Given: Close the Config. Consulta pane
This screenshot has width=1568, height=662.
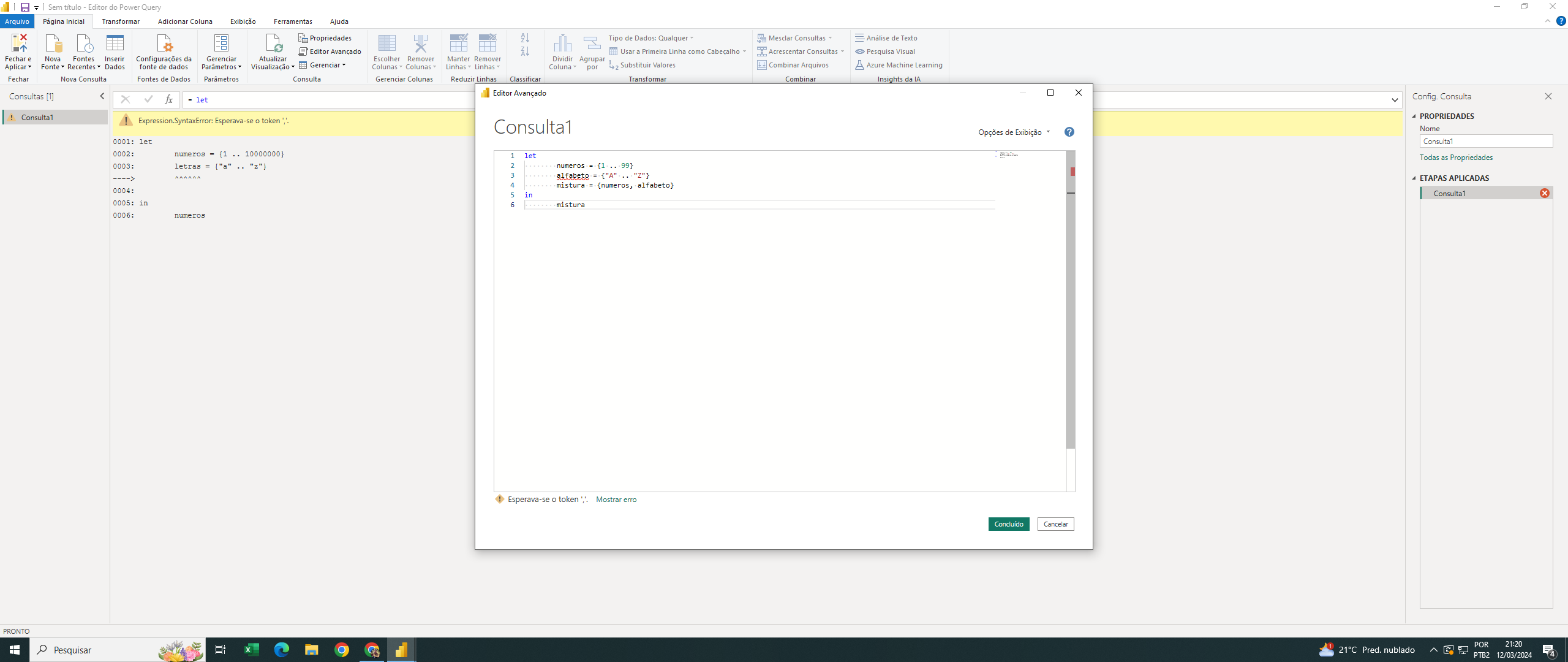Looking at the screenshot, I should click(x=1548, y=96).
